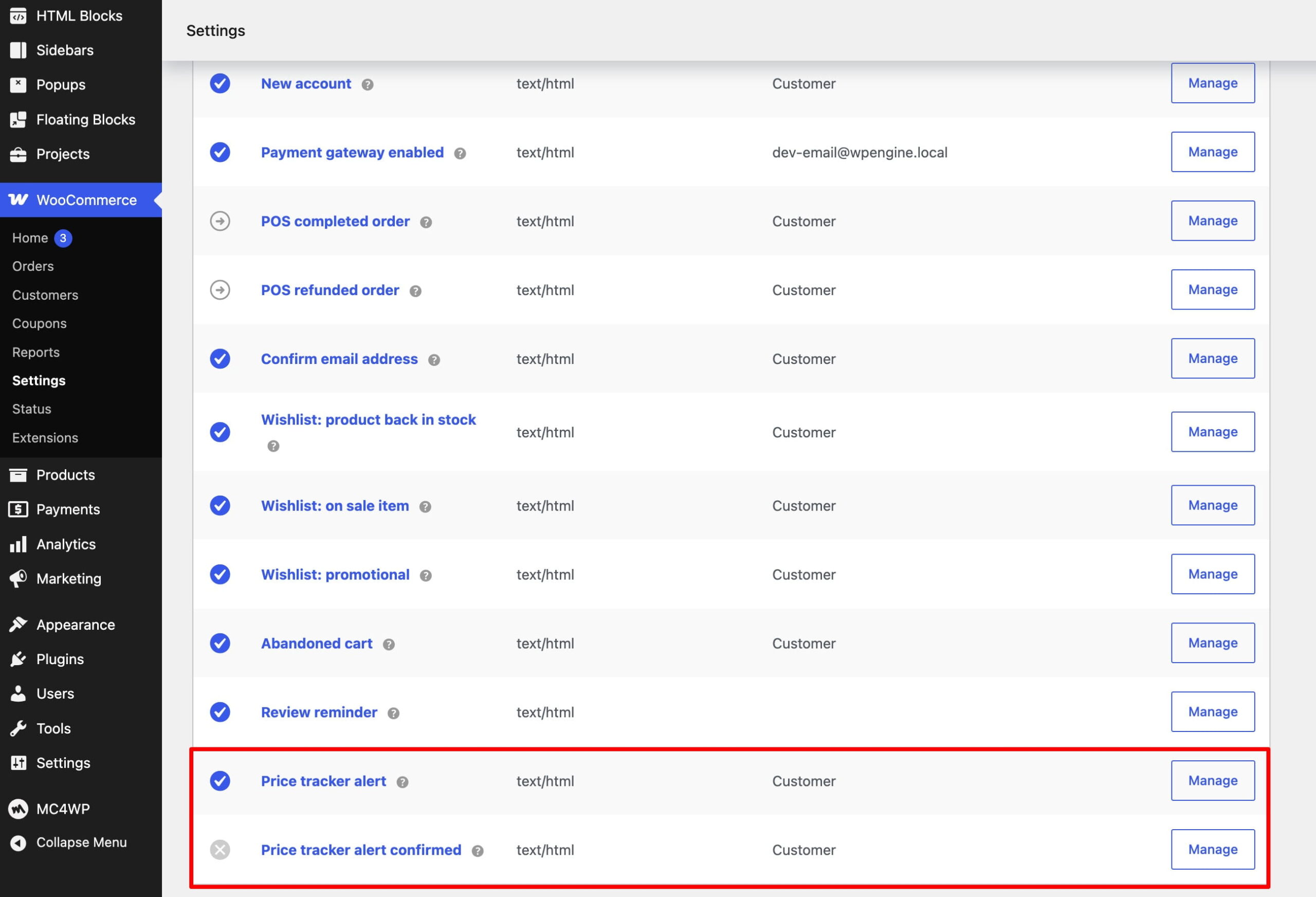Click the Popups menu icon

point(18,85)
